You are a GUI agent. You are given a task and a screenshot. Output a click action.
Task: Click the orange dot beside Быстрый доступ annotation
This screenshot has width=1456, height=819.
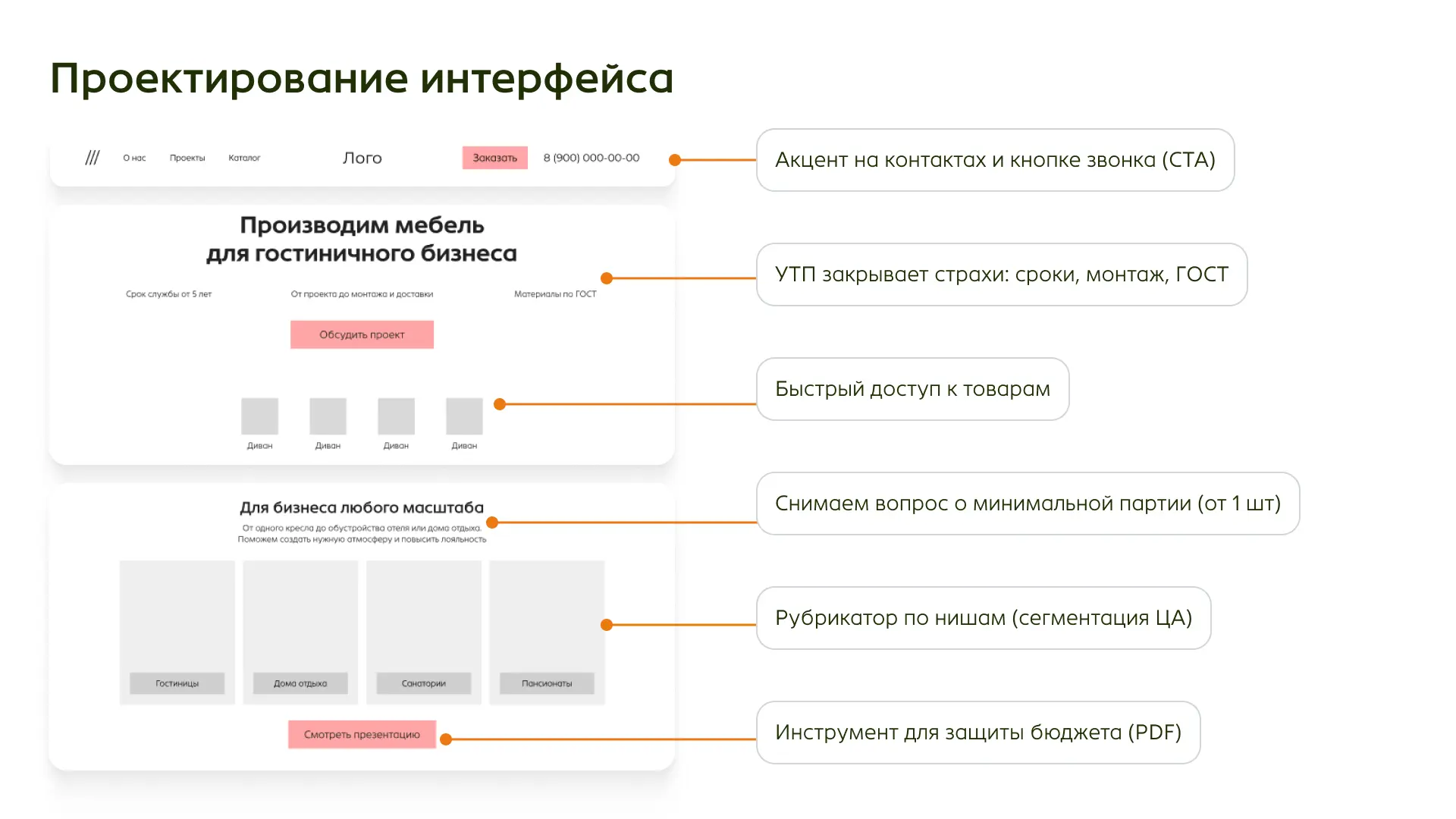(498, 404)
